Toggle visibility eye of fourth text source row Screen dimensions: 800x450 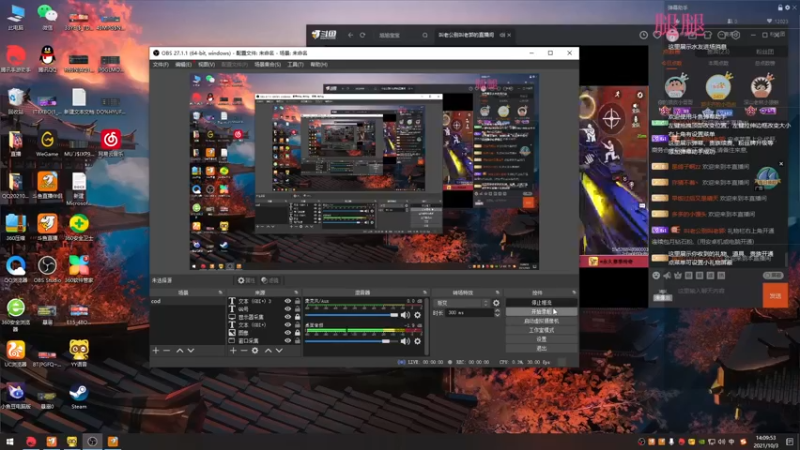tap(288, 324)
